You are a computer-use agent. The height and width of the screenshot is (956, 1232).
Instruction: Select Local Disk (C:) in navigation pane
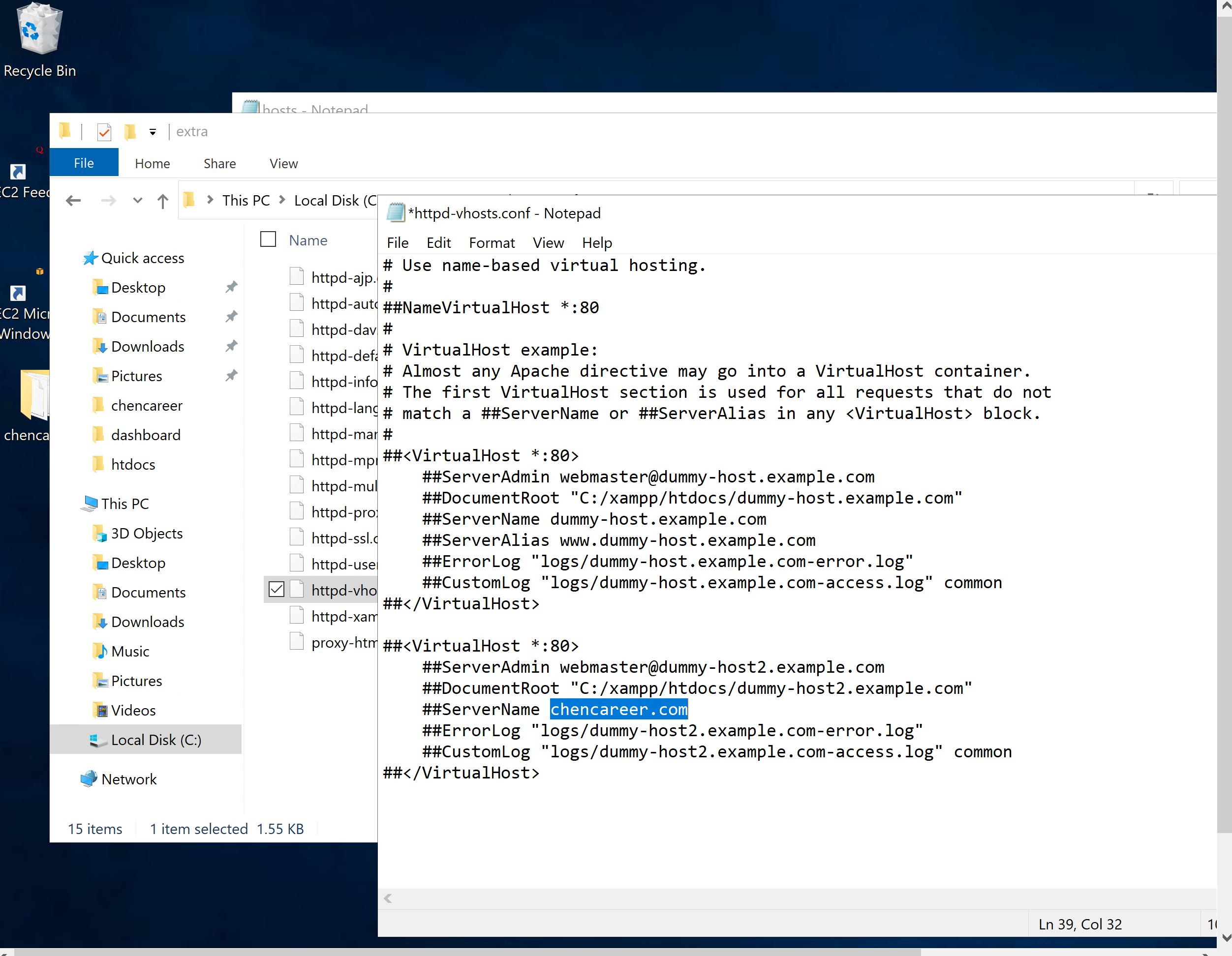(x=146, y=740)
